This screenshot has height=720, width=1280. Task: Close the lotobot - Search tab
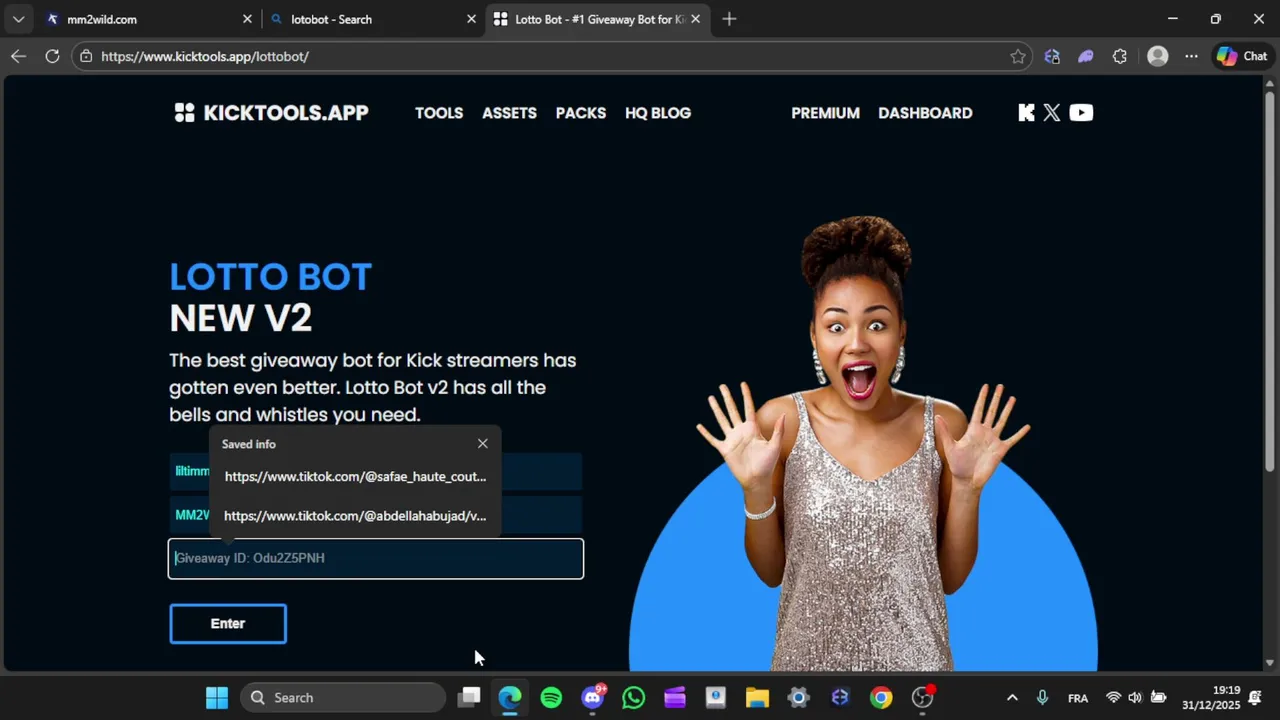click(x=471, y=19)
